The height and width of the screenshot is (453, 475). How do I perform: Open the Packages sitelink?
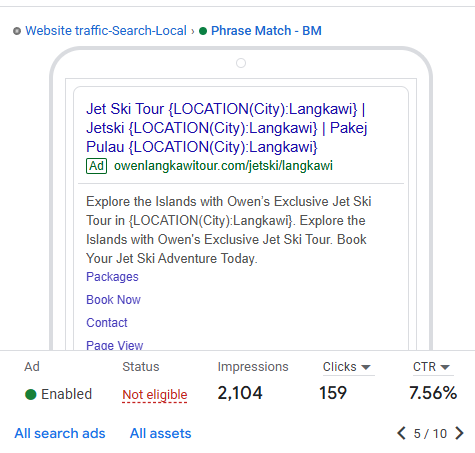tap(112, 277)
